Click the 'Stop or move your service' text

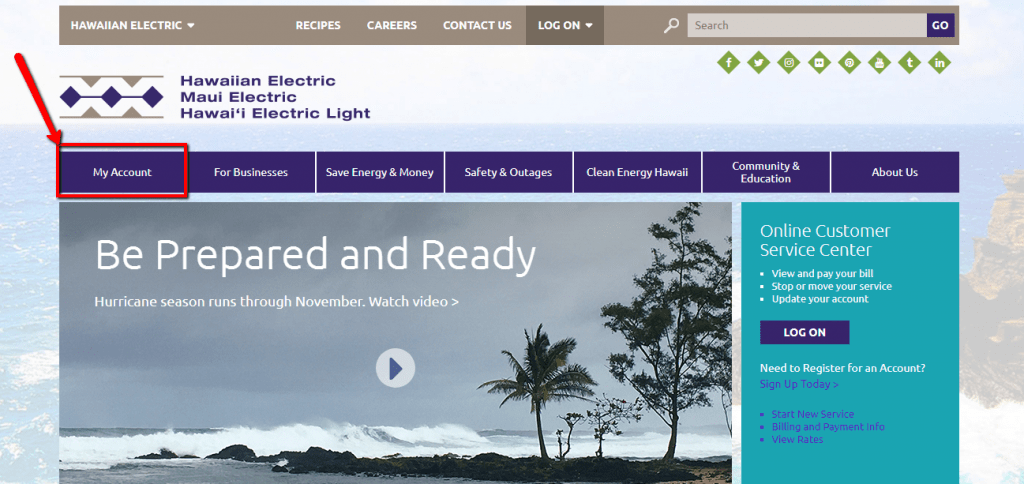click(x=831, y=286)
